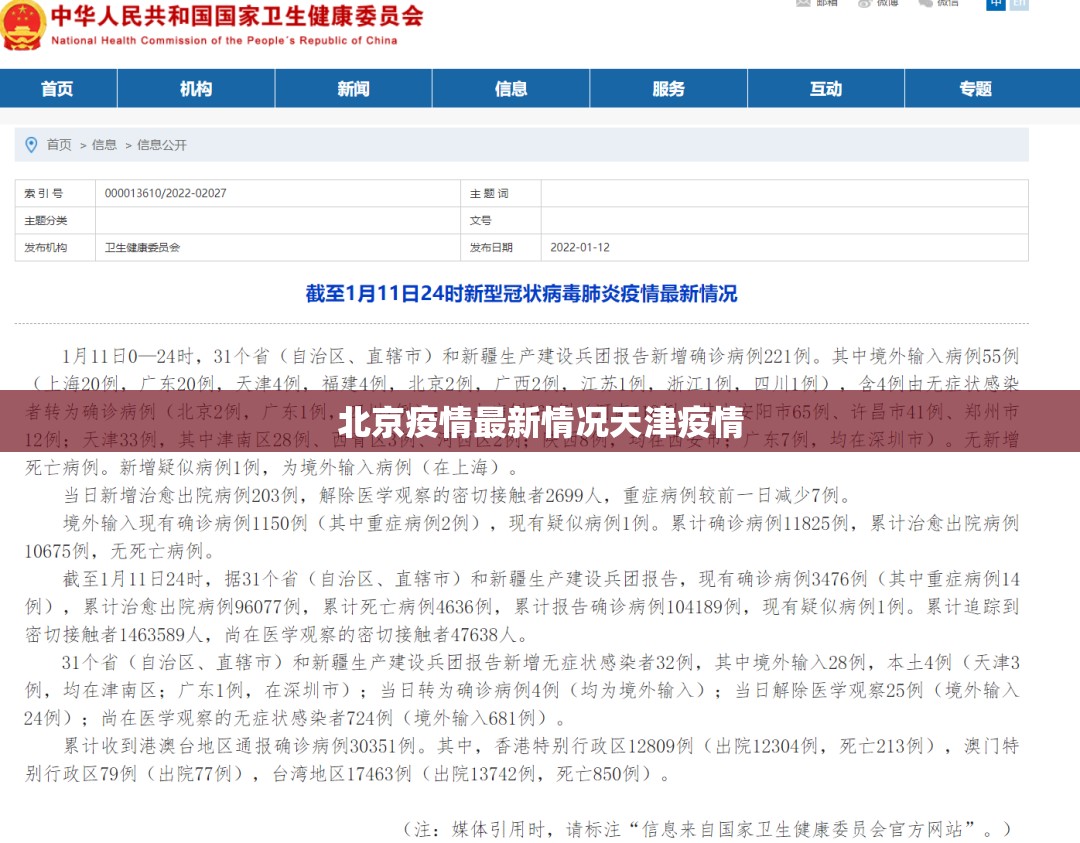The image size is (1080, 843).
Task: Click the 首页 breadcrumb link
Action: [59, 144]
